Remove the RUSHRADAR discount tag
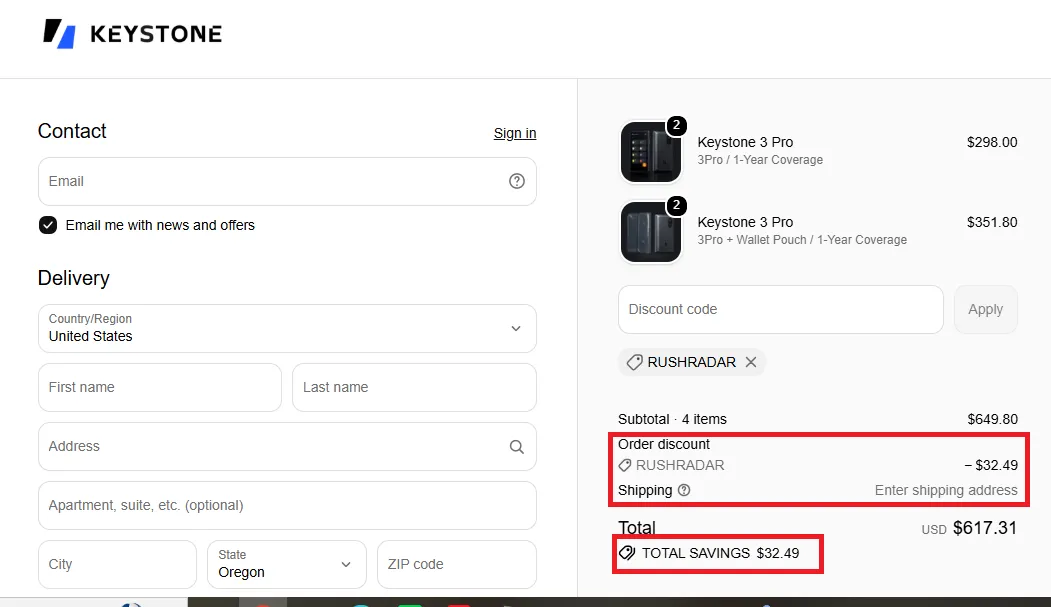Screen dimensions: 1051x607 click(x=751, y=362)
